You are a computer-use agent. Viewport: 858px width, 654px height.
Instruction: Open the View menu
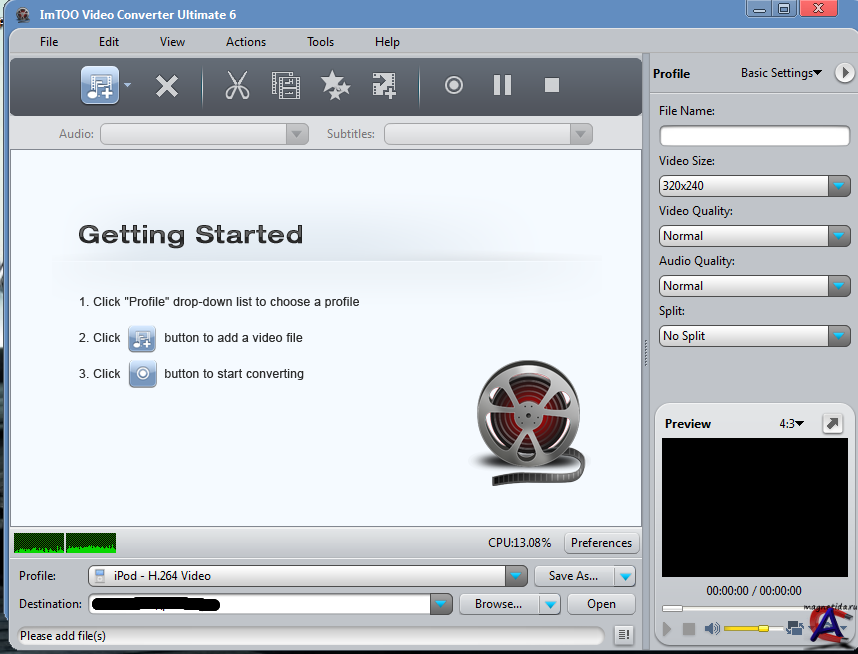172,42
